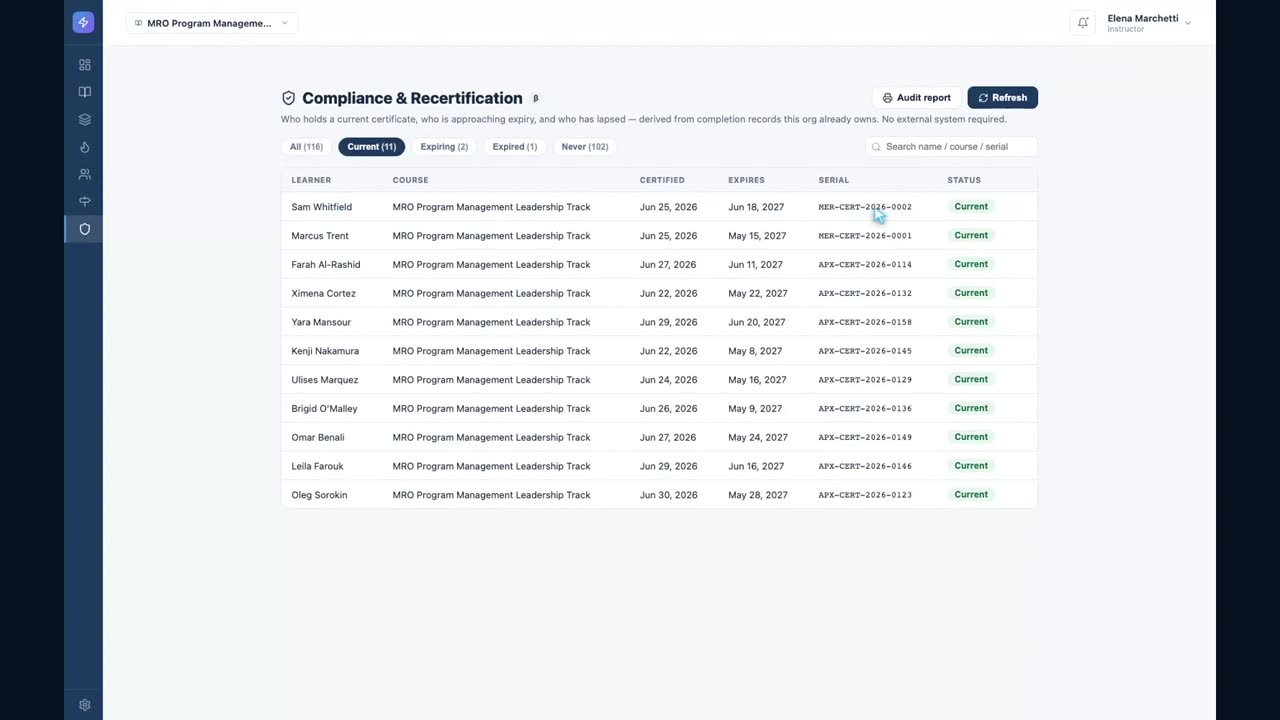Viewport: 1280px width, 720px height.
Task: Click the LEARNER column header
Action: [311, 180]
